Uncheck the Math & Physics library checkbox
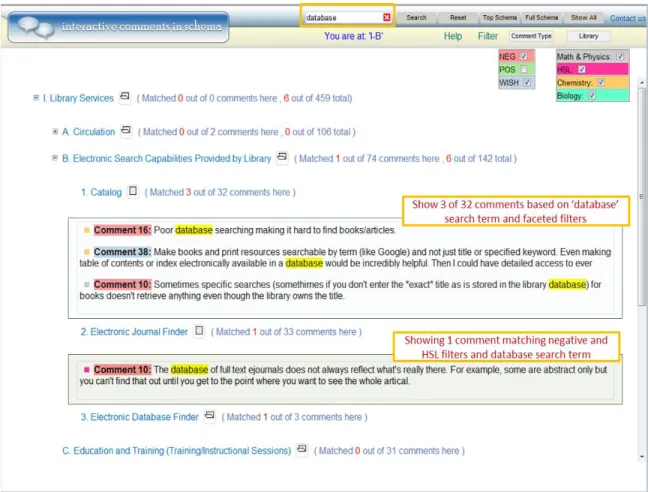Screen dimensions: 648x492 click(620, 56)
